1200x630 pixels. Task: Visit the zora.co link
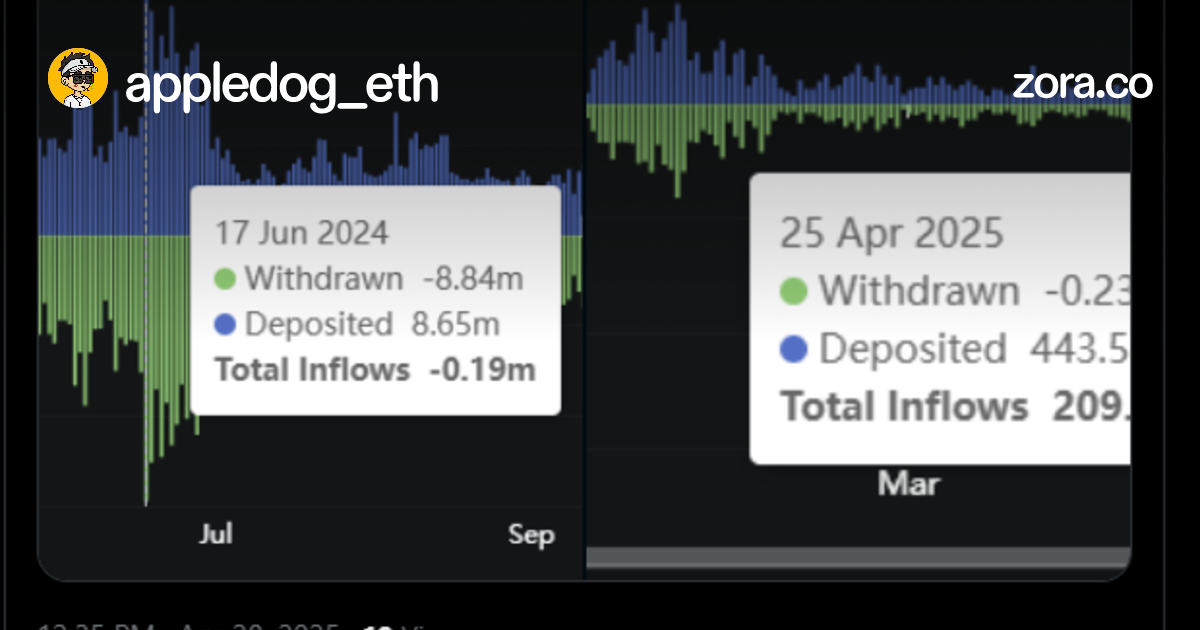pyautogui.click(x=1082, y=84)
